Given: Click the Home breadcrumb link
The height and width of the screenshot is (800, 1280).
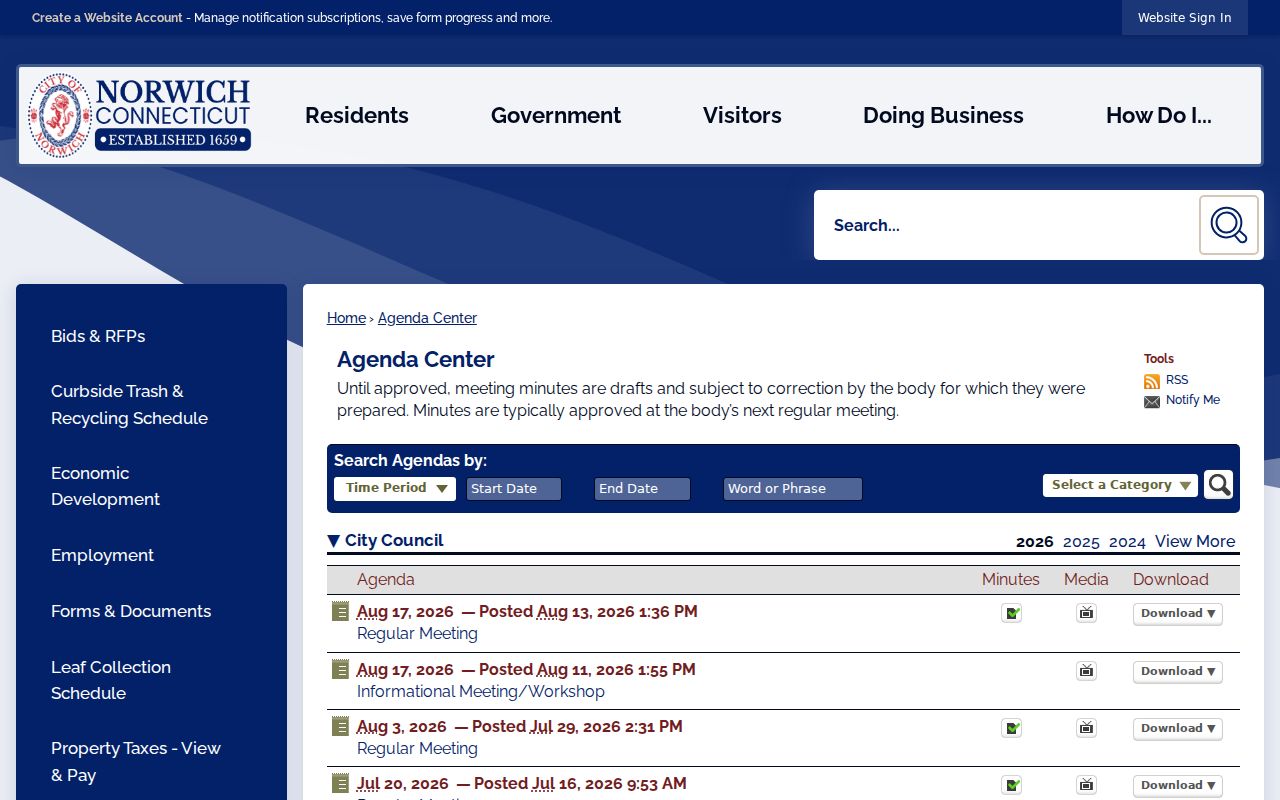Looking at the screenshot, I should [x=346, y=318].
